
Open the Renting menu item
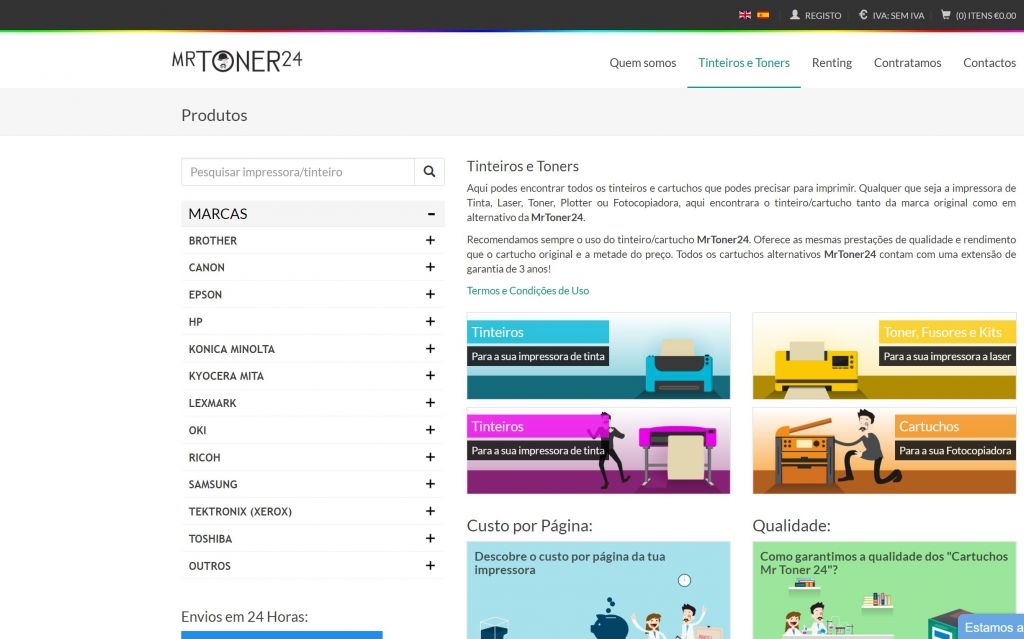tap(831, 62)
